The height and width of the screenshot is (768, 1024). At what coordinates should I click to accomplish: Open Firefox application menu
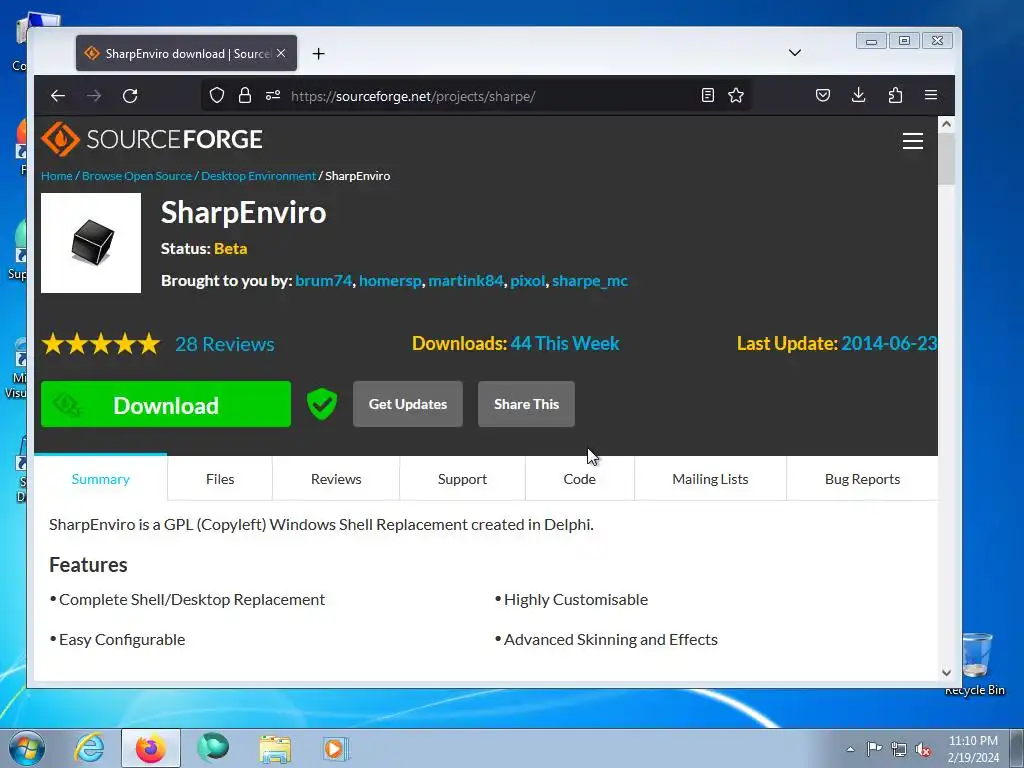pos(931,96)
